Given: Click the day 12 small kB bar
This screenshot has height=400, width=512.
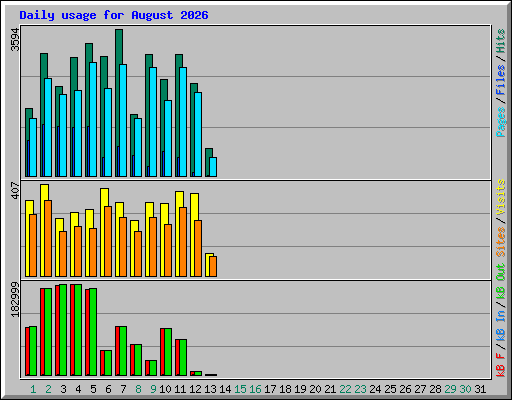Looking at the screenshot, I should [196, 373].
